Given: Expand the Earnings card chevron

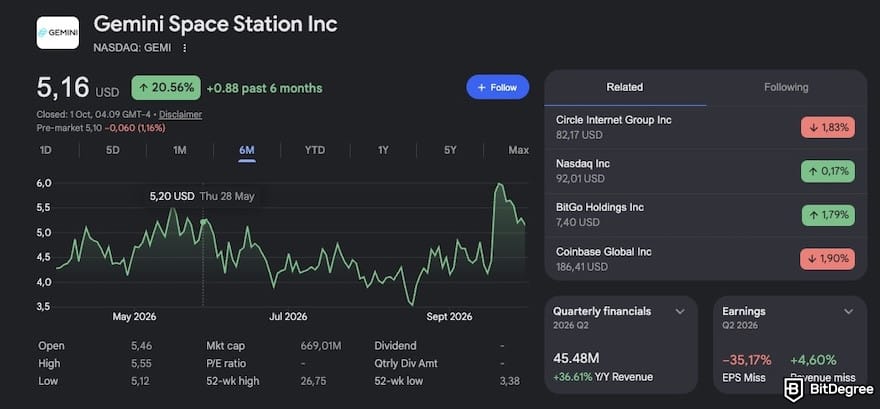Looking at the screenshot, I should (849, 311).
